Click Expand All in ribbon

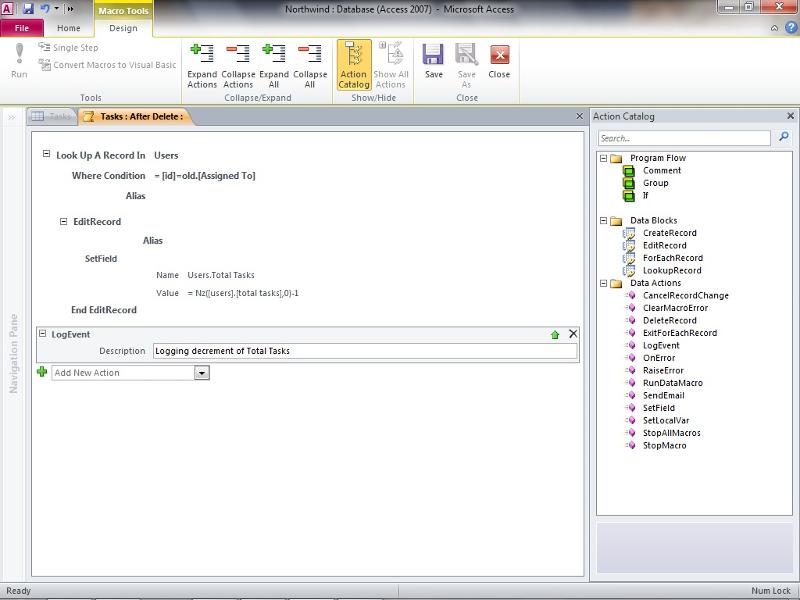tap(274, 66)
